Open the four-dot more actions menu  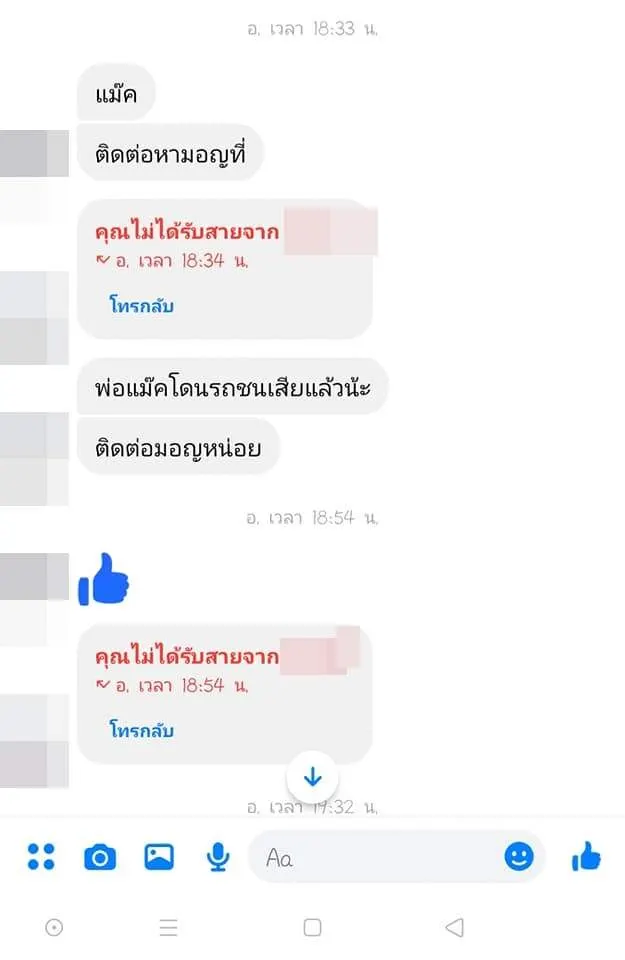coord(41,857)
